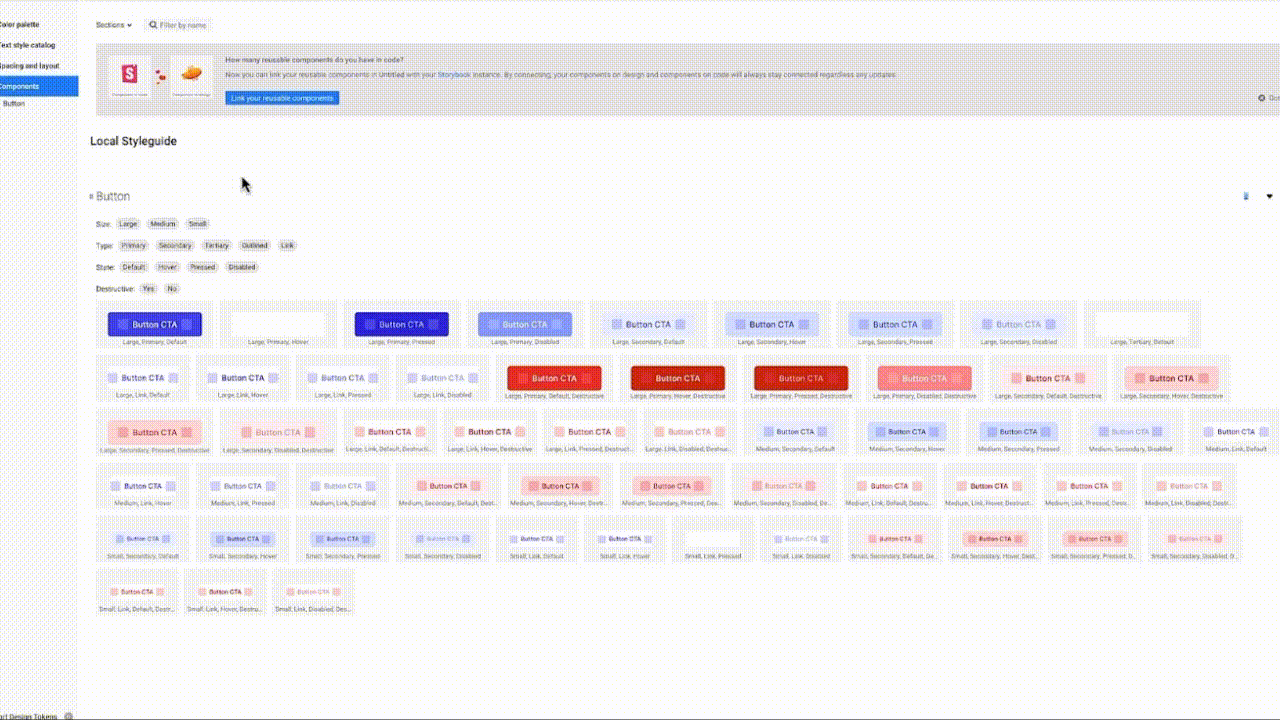The width and height of the screenshot is (1280, 720).
Task: Toggle the Disabled state filter chip
Action: pos(241,266)
